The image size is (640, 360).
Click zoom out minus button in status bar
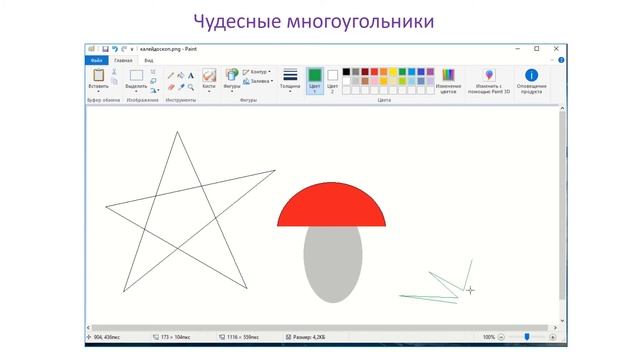point(501,337)
